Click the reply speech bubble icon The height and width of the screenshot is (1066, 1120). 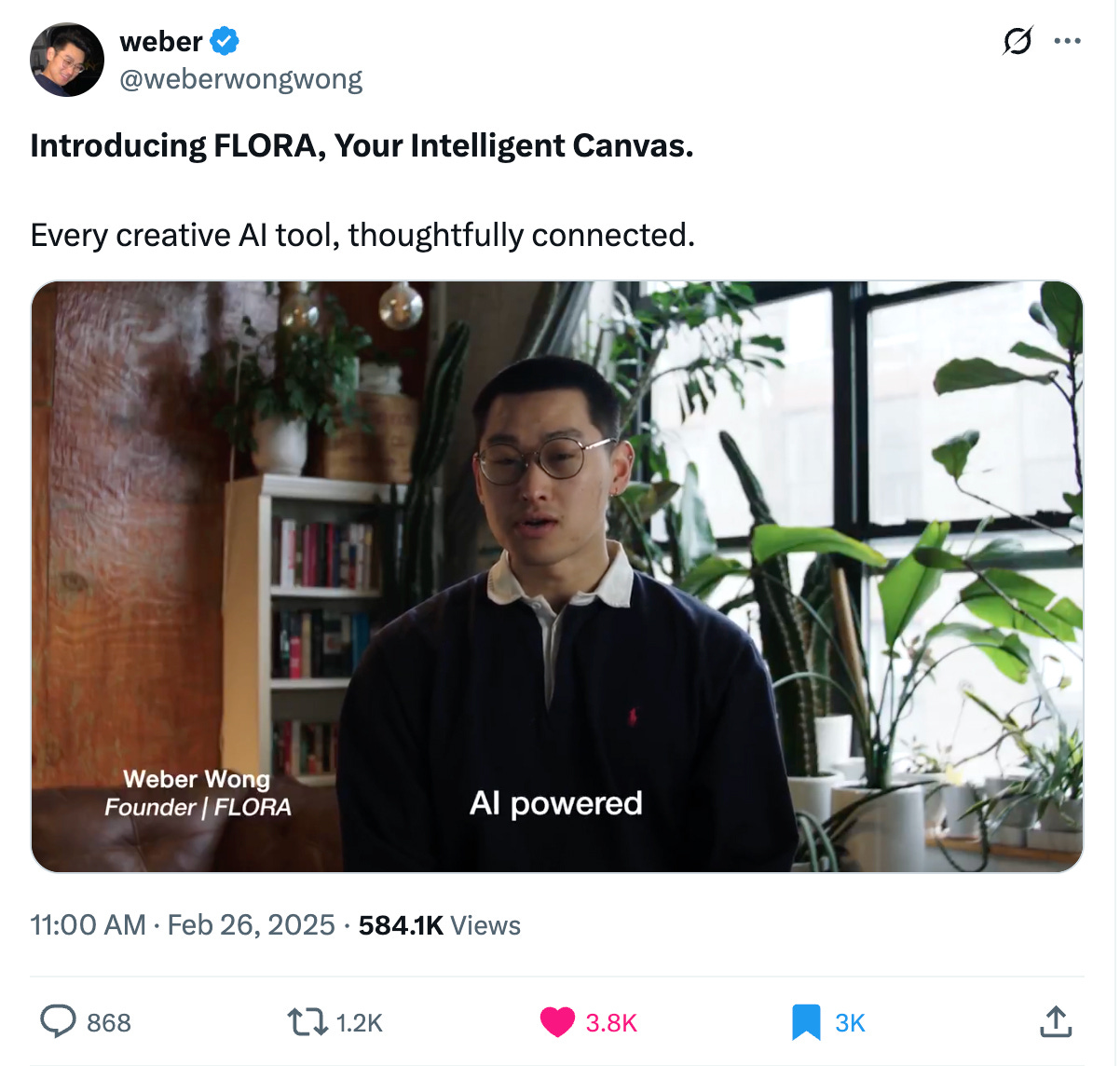pos(58,1022)
